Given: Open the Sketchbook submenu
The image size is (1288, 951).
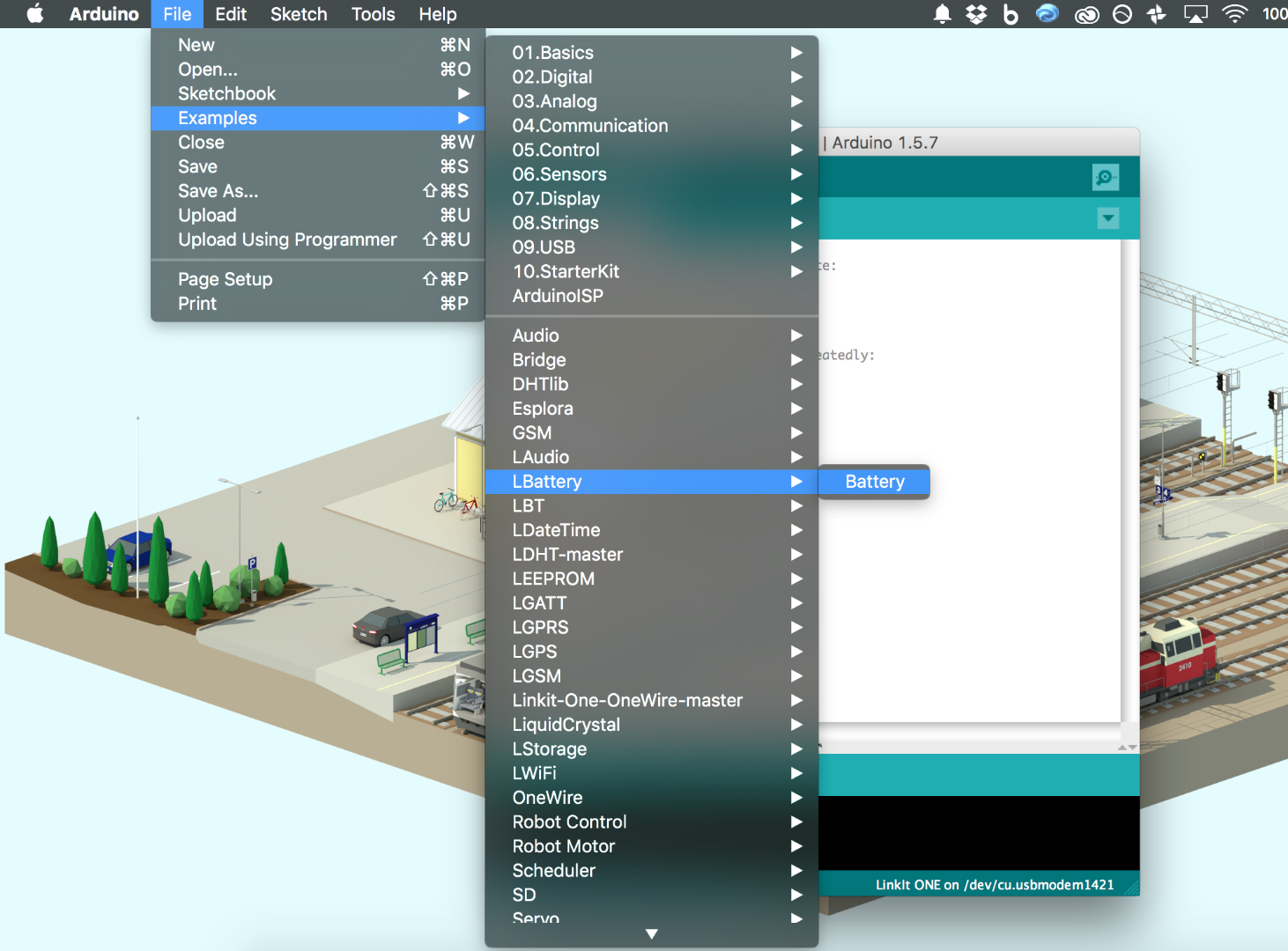Looking at the screenshot, I should [318, 93].
